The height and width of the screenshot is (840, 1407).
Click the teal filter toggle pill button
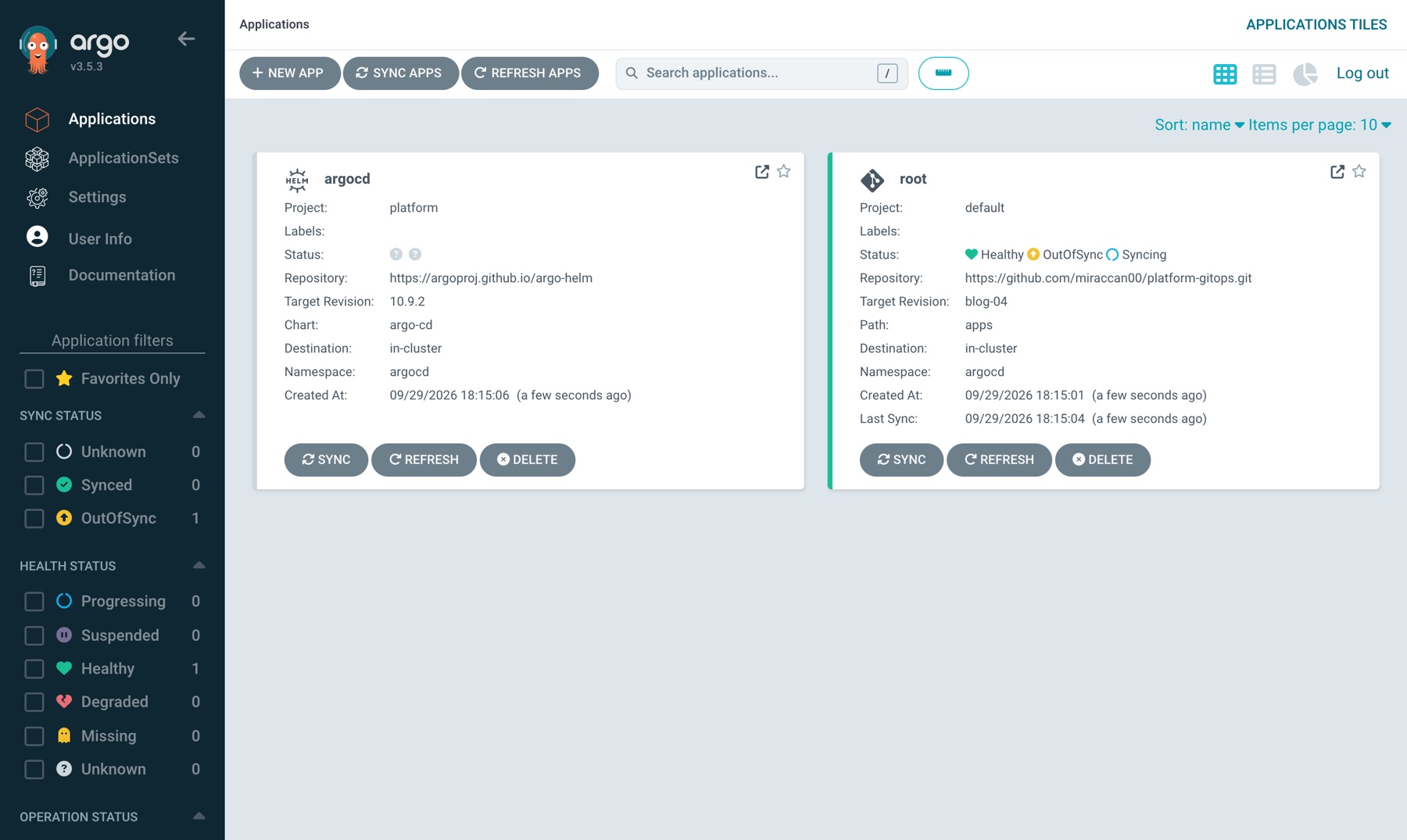943,73
